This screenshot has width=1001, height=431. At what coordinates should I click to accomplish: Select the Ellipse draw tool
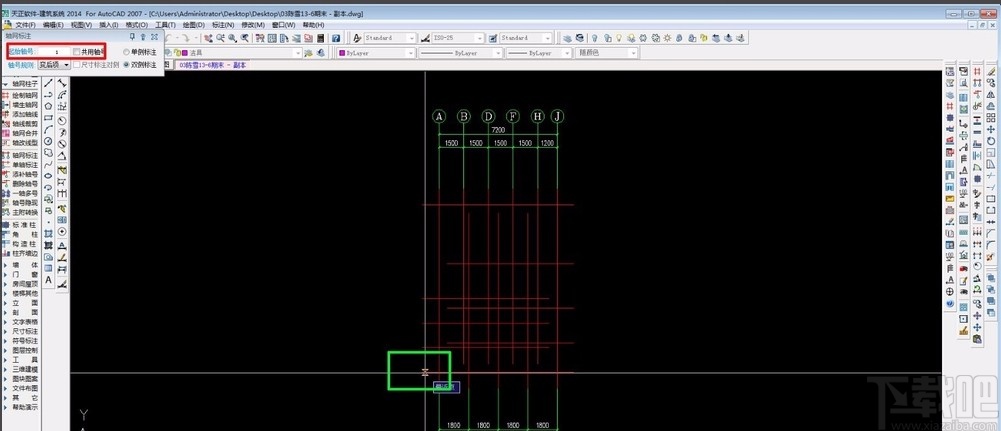coord(48,176)
